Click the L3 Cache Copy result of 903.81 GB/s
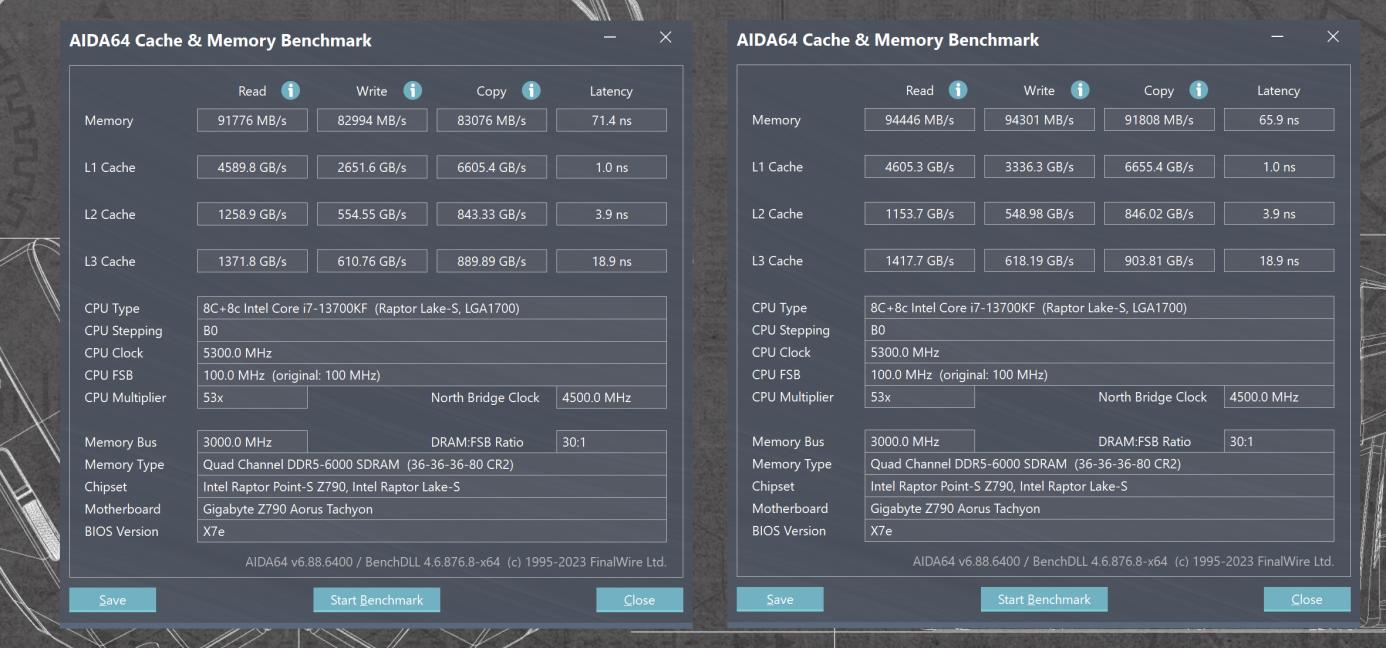The width and height of the screenshot is (1386, 648). 1159,259
